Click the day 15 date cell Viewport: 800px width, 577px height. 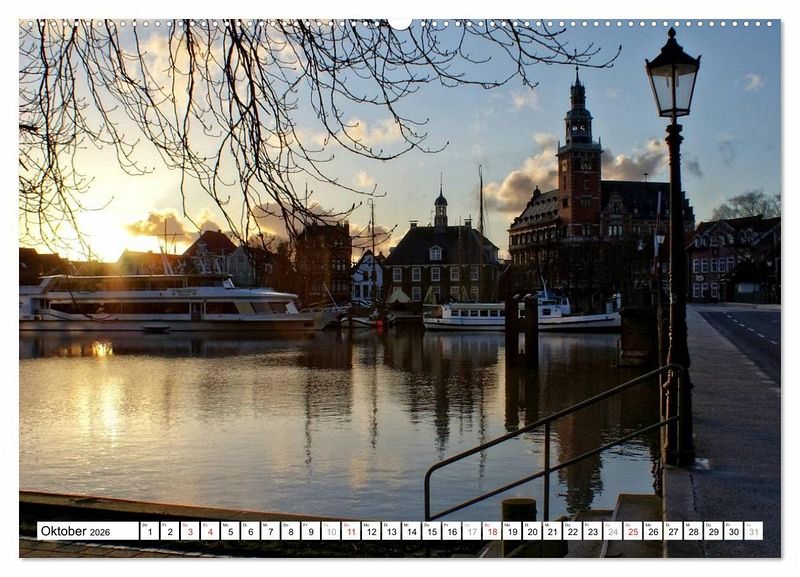pos(432,531)
